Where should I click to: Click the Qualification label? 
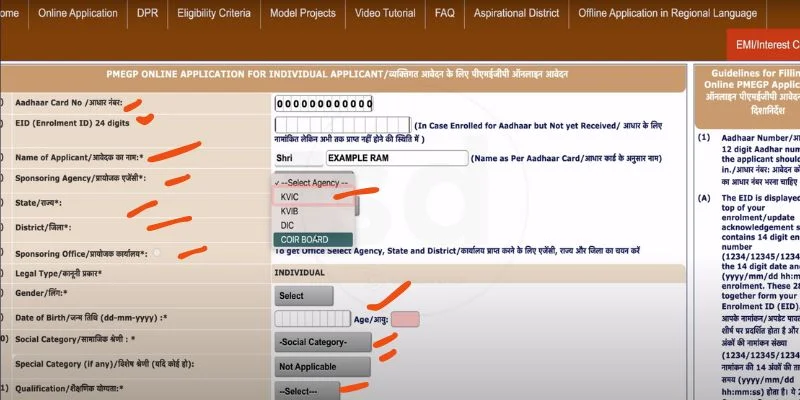tap(67, 389)
